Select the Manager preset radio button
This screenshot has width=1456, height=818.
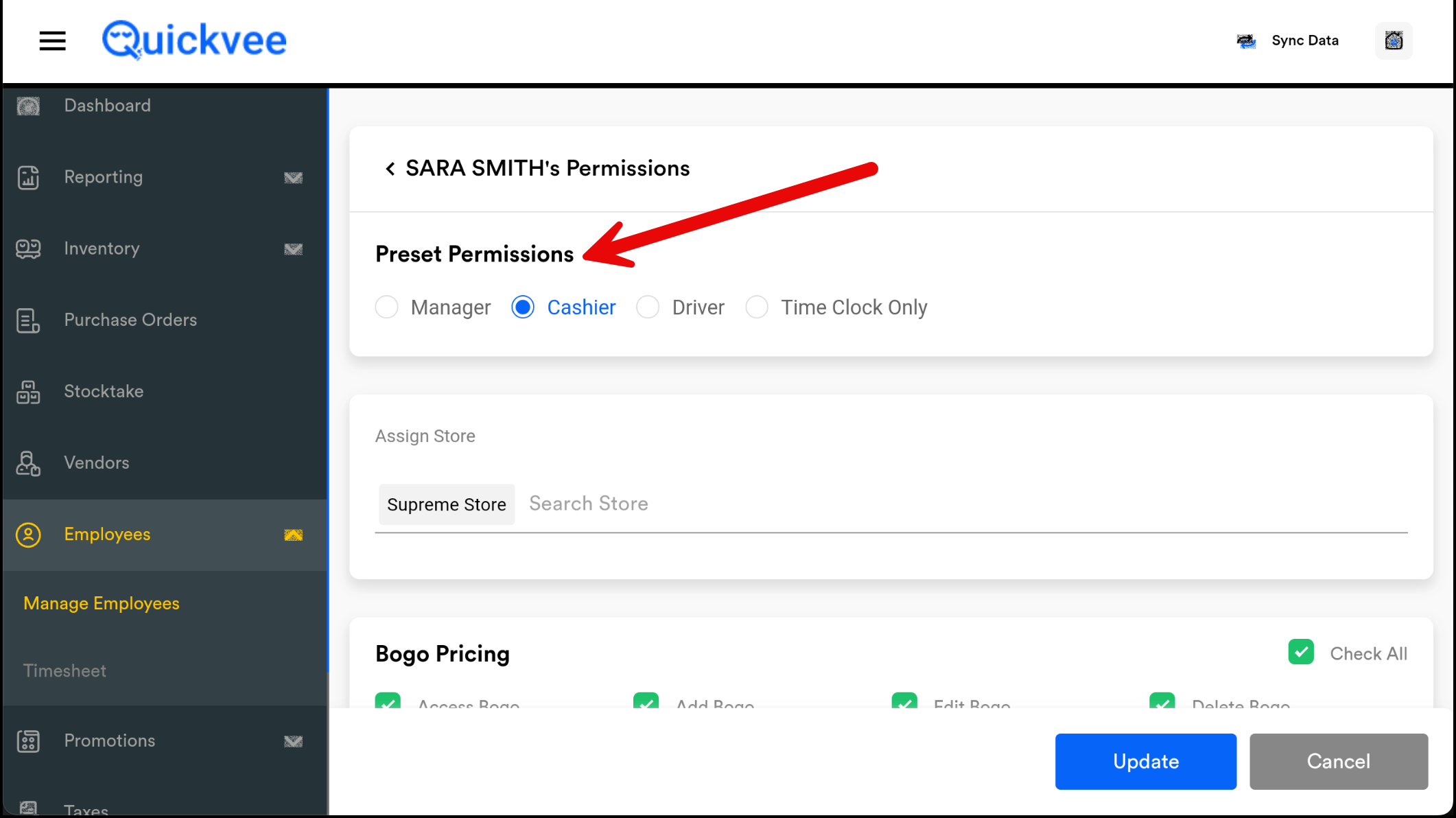pyautogui.click(x=387, y=307)
